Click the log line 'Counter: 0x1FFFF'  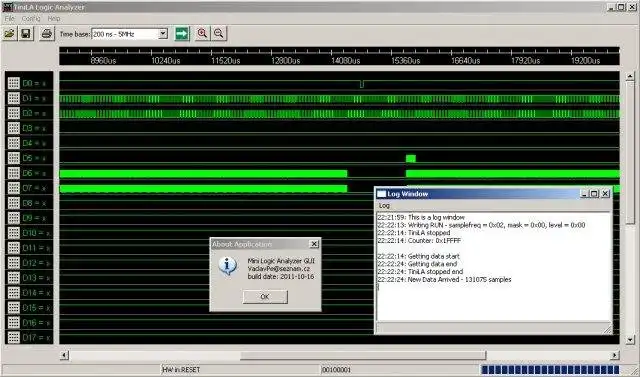(x=419, y=241)
